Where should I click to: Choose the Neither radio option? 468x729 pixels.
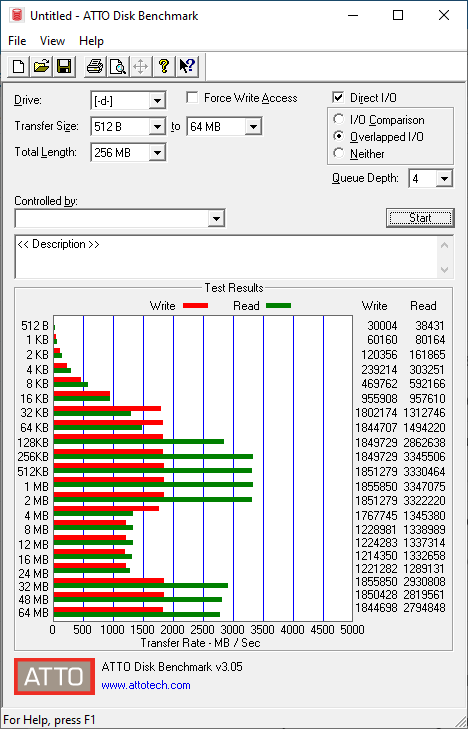(339, 153)
